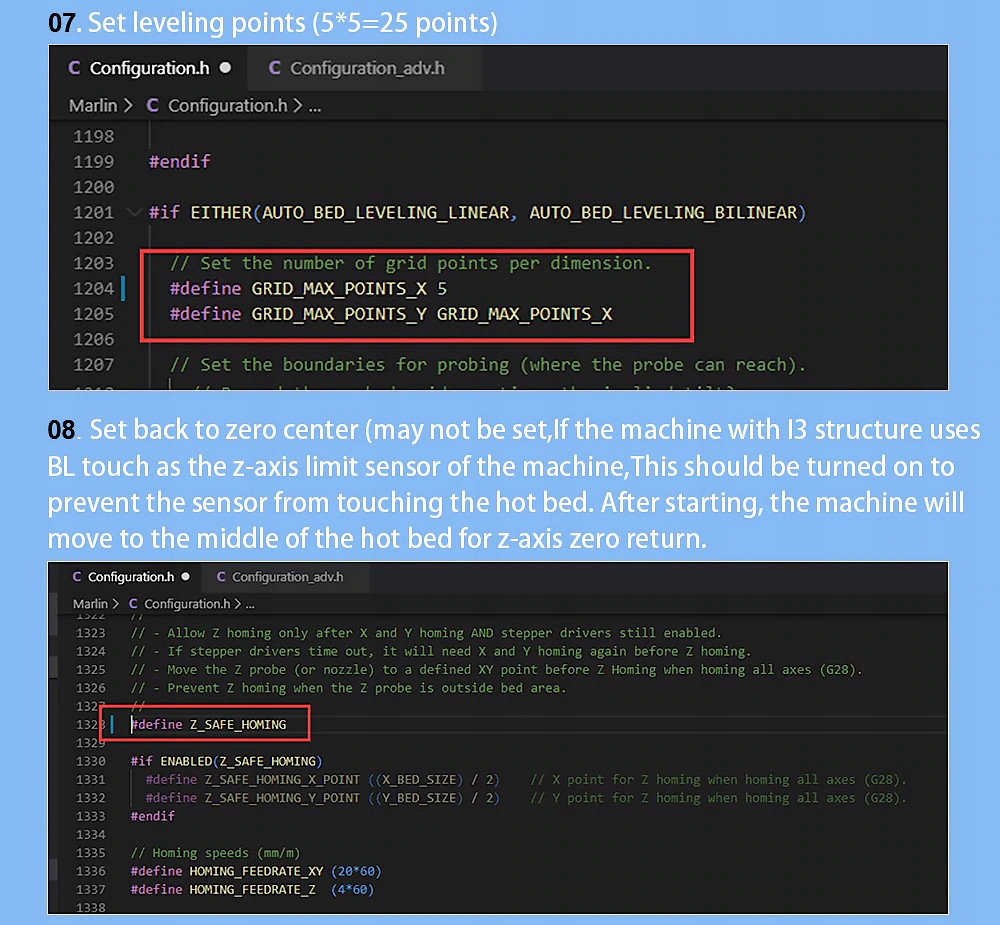The image size is (1000, 925).
Task: Click the C file icon on the Configuration.h tab in the step 07 editor
Action: (74, 68)
